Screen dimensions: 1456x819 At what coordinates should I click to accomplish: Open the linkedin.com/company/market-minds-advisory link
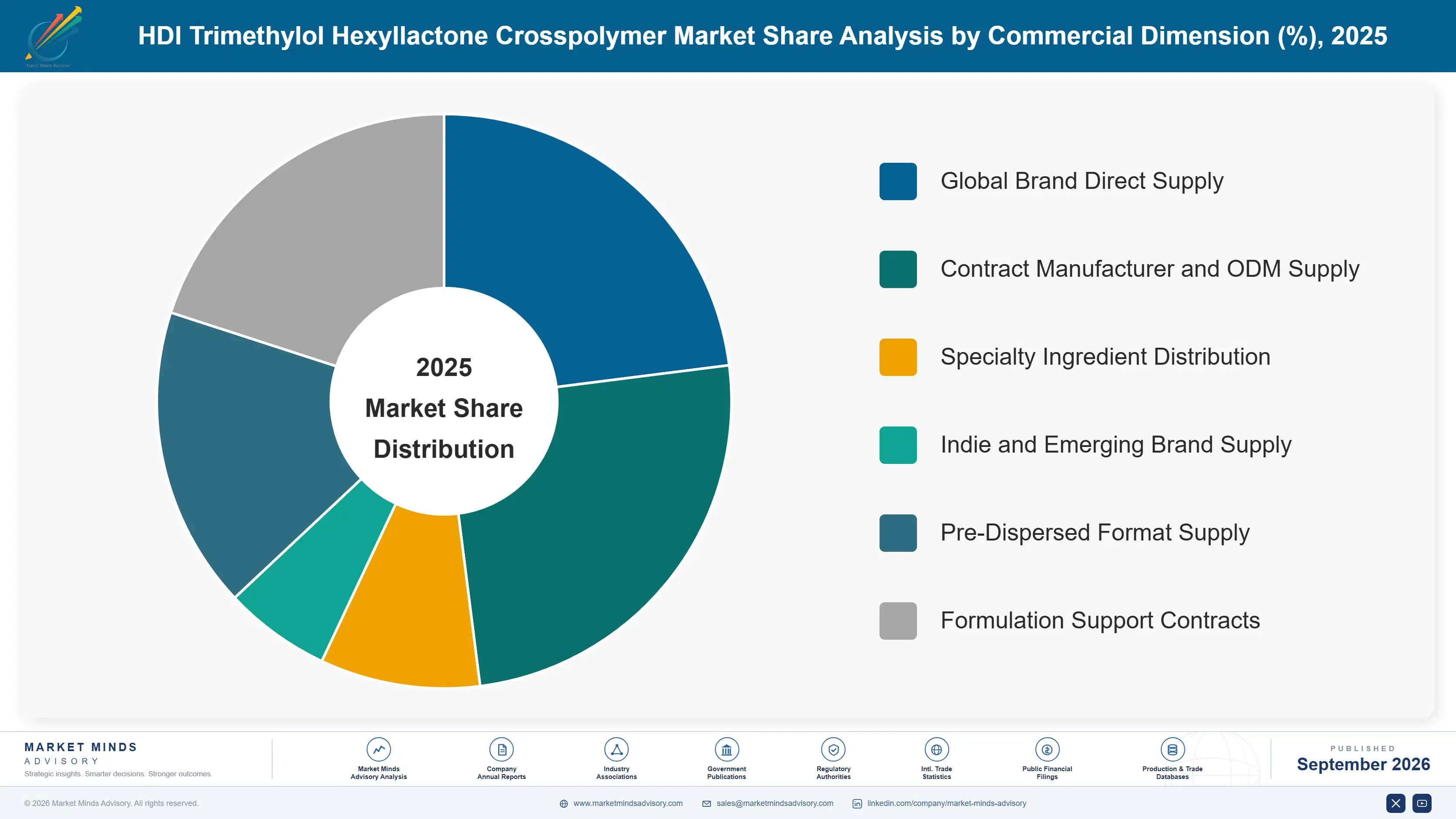[x=947, y=803]
